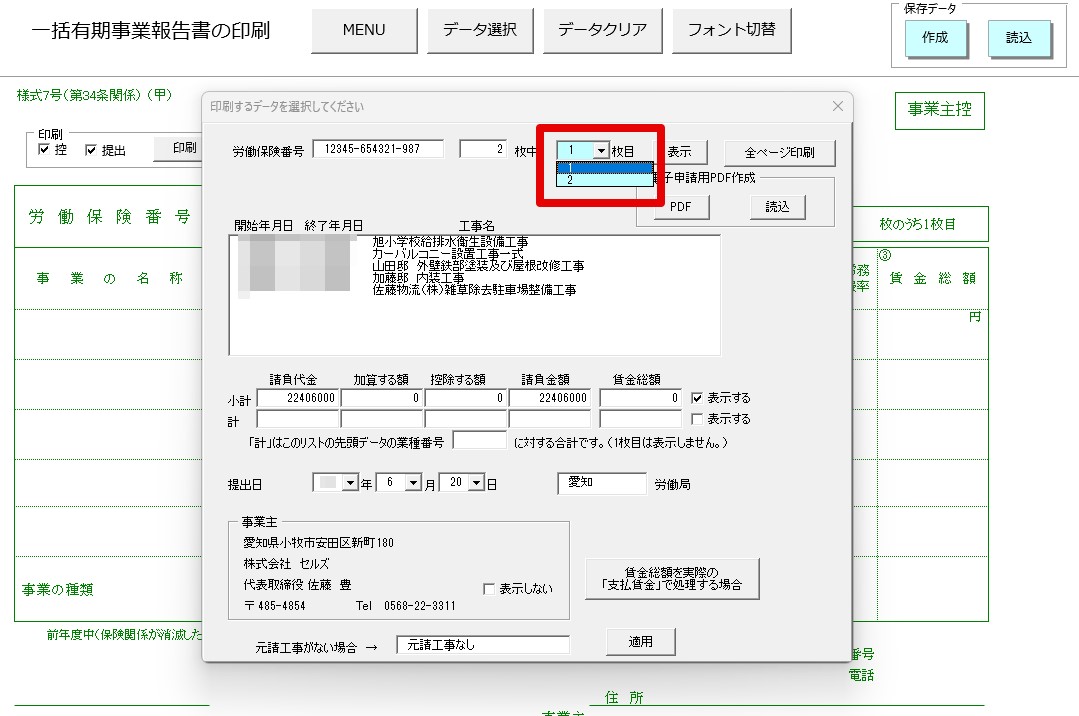Open the 提出日 month dropdown
Image resolution: width=1079 pixels, height=716 pixels.
point(414,483)
